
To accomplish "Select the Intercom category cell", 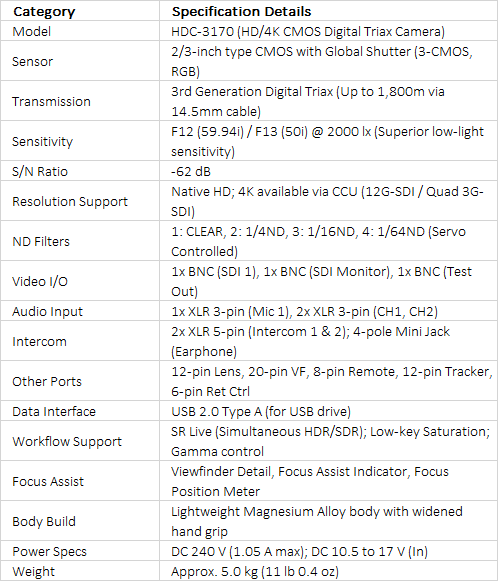I will (80, 341).
